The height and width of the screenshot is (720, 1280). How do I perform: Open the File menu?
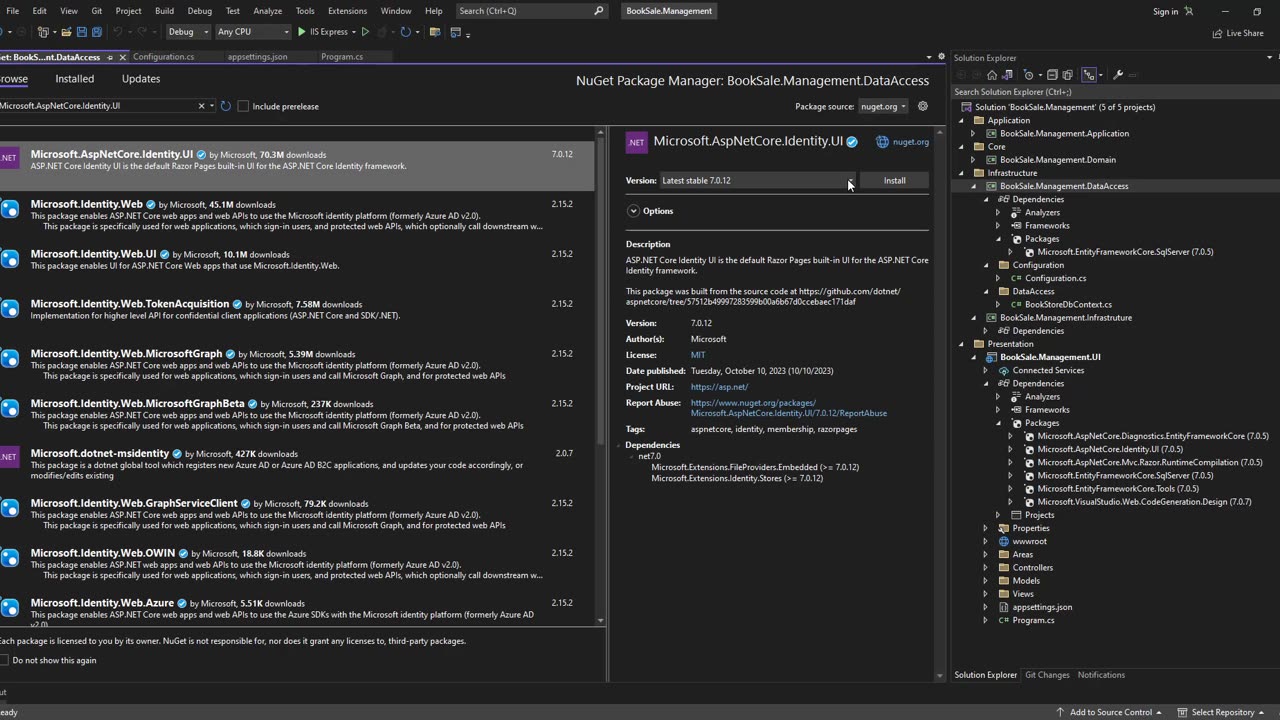tap(12, 11)
